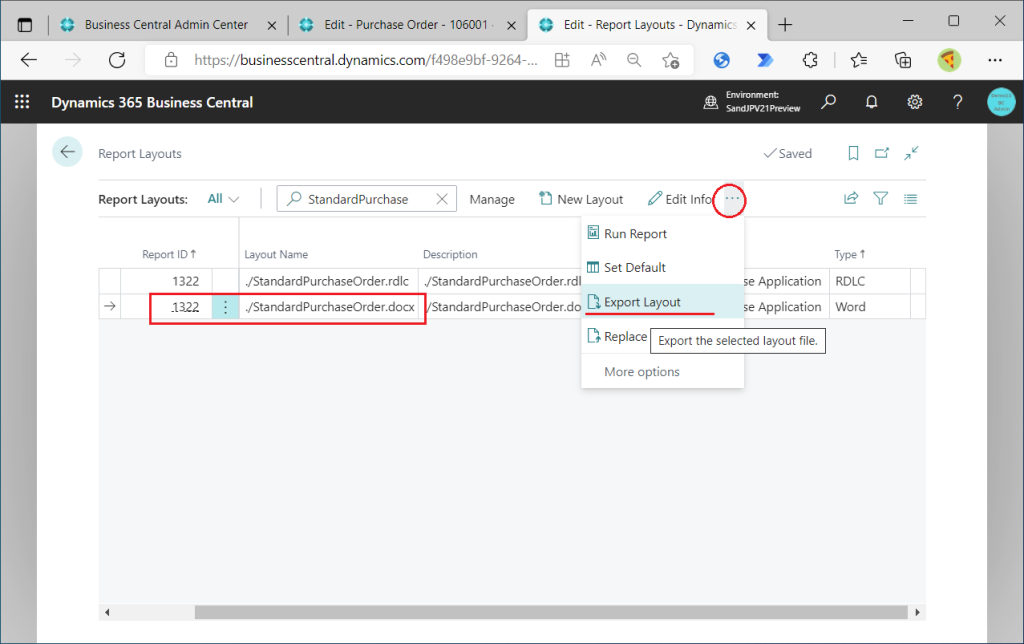Open browser extensions puzzle icon
This screenshot has width=1024, height=644.
[x=810, y=60]
